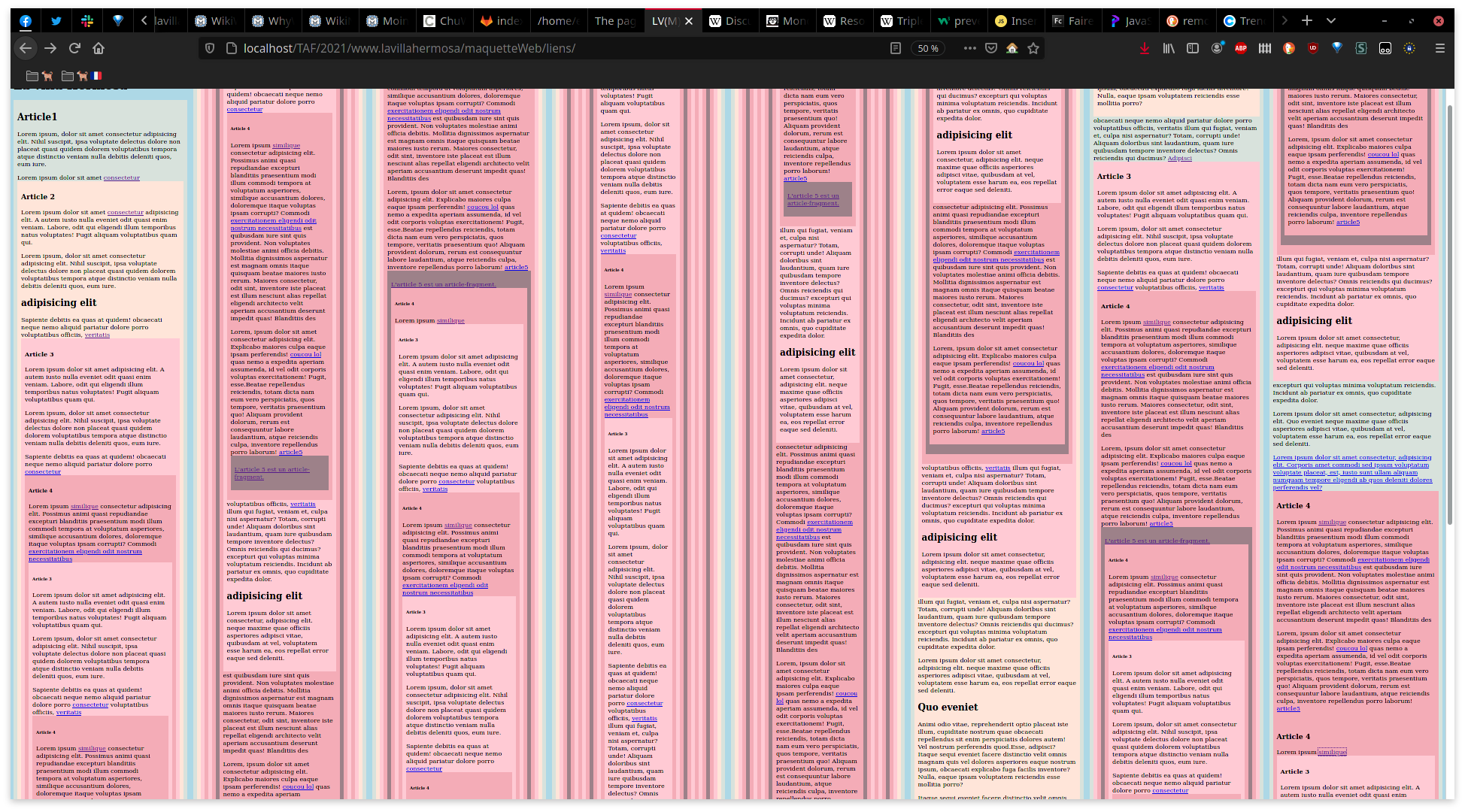
Task: Open the Firefox Library icon
Action: (1169, 48)
